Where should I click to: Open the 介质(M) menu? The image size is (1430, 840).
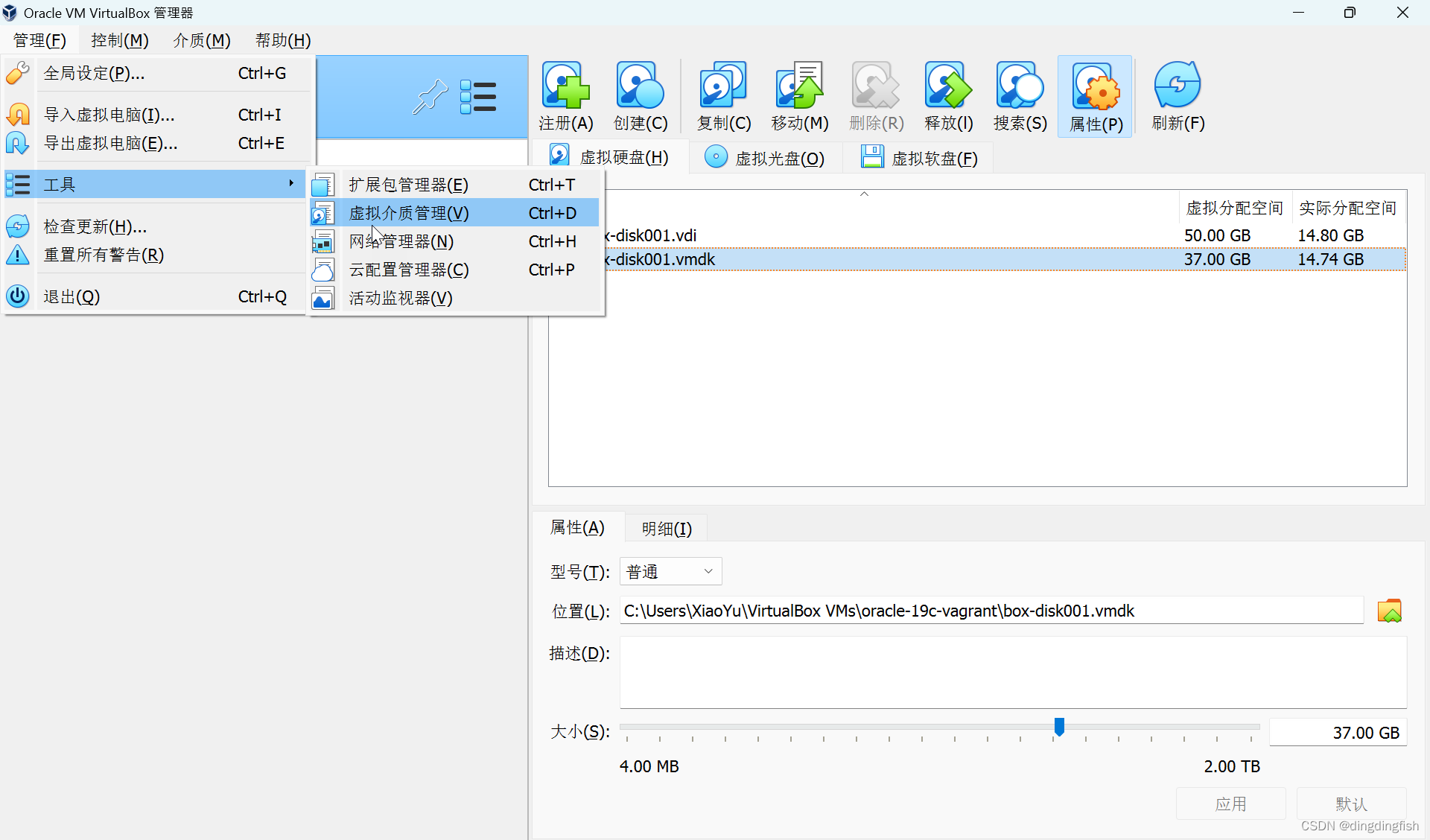coord(202,40)
